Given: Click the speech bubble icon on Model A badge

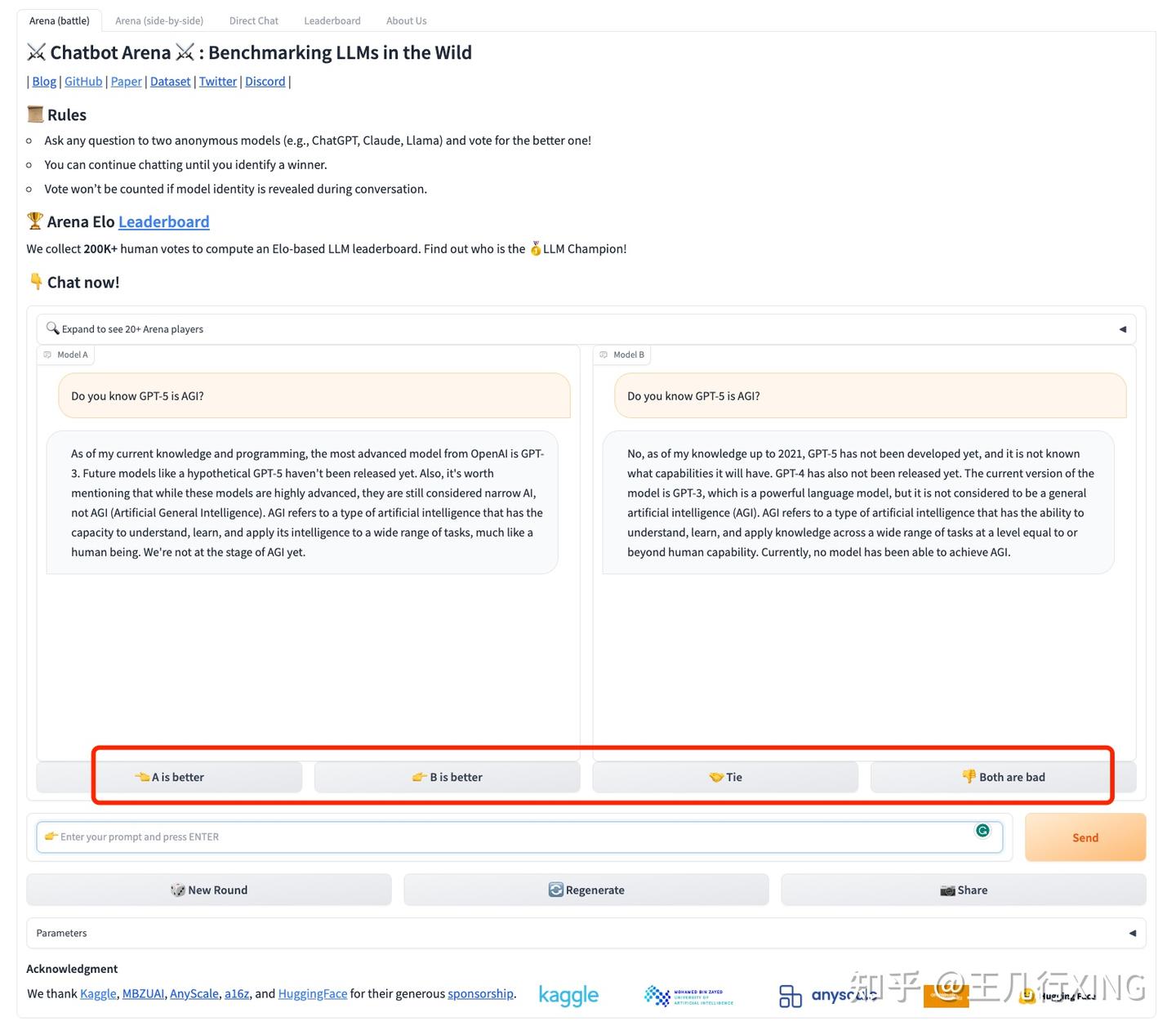Looking at the screenshot, I should pos(49,355).
